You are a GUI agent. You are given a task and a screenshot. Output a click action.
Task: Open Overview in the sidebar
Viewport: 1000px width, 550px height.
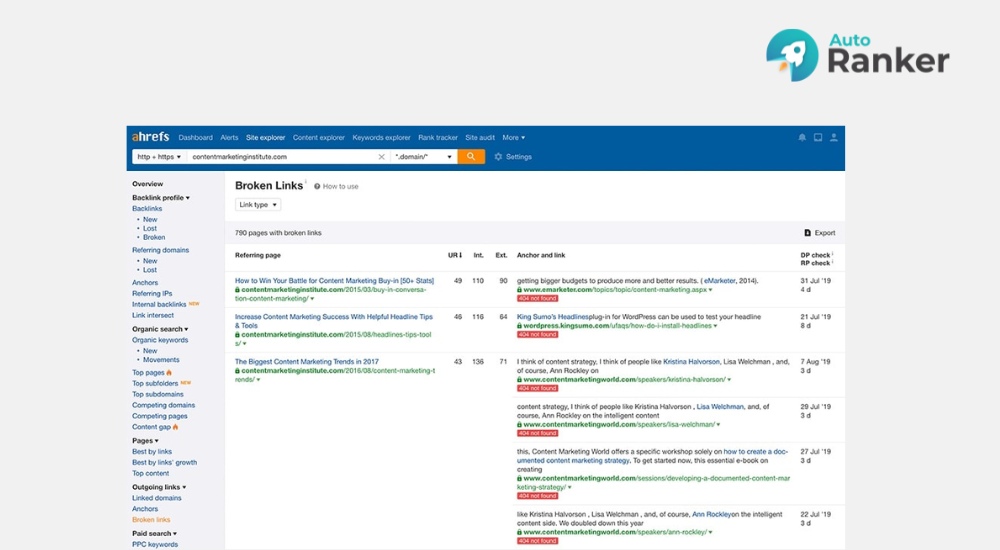pos(147,184)
